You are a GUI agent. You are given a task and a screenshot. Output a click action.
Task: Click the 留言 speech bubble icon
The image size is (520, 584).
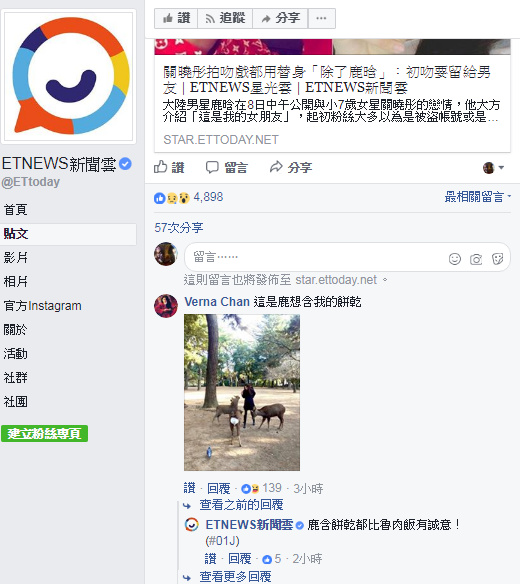[x=212, y=167]
